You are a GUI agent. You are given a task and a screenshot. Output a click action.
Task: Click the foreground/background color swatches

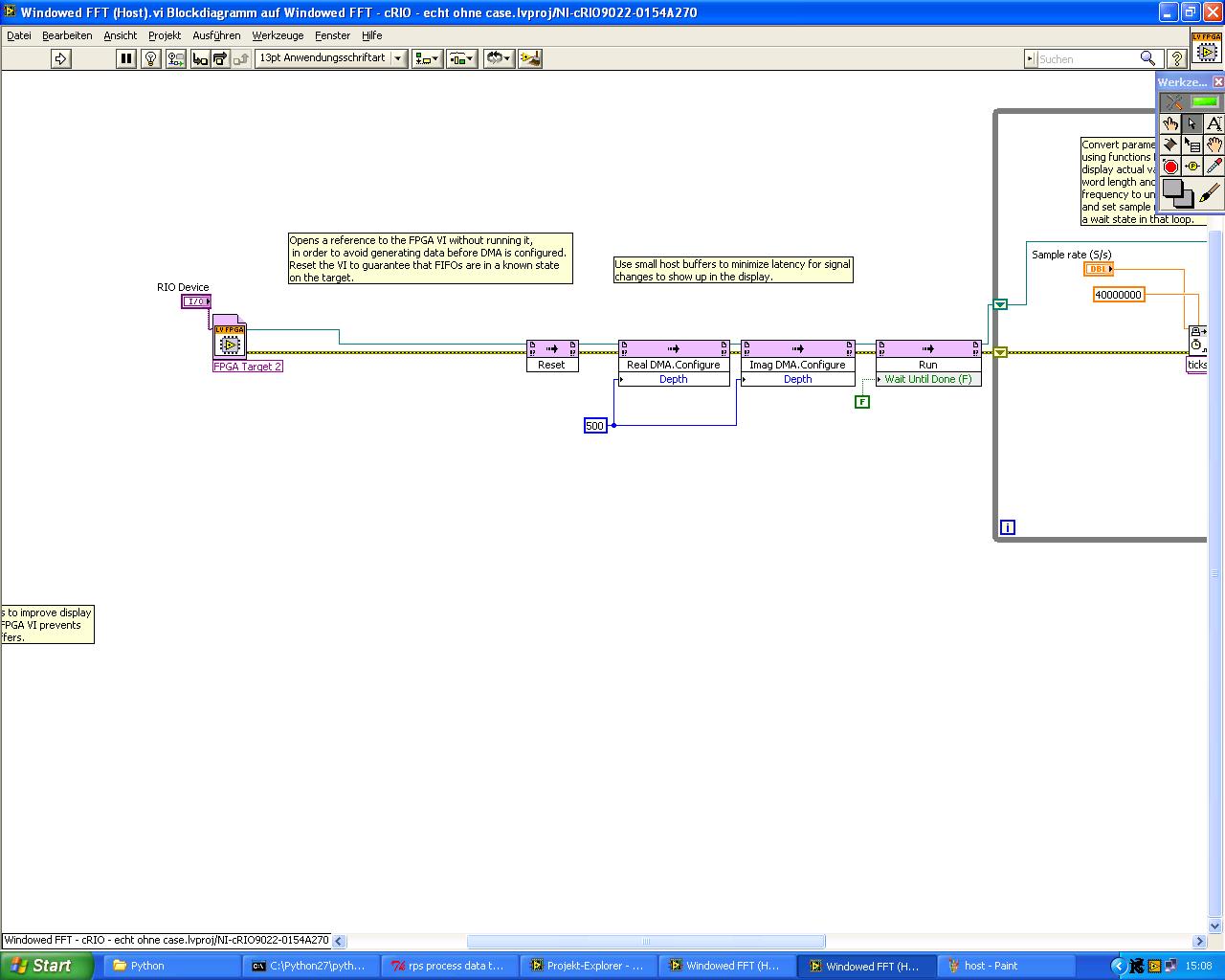[1177, 193]
